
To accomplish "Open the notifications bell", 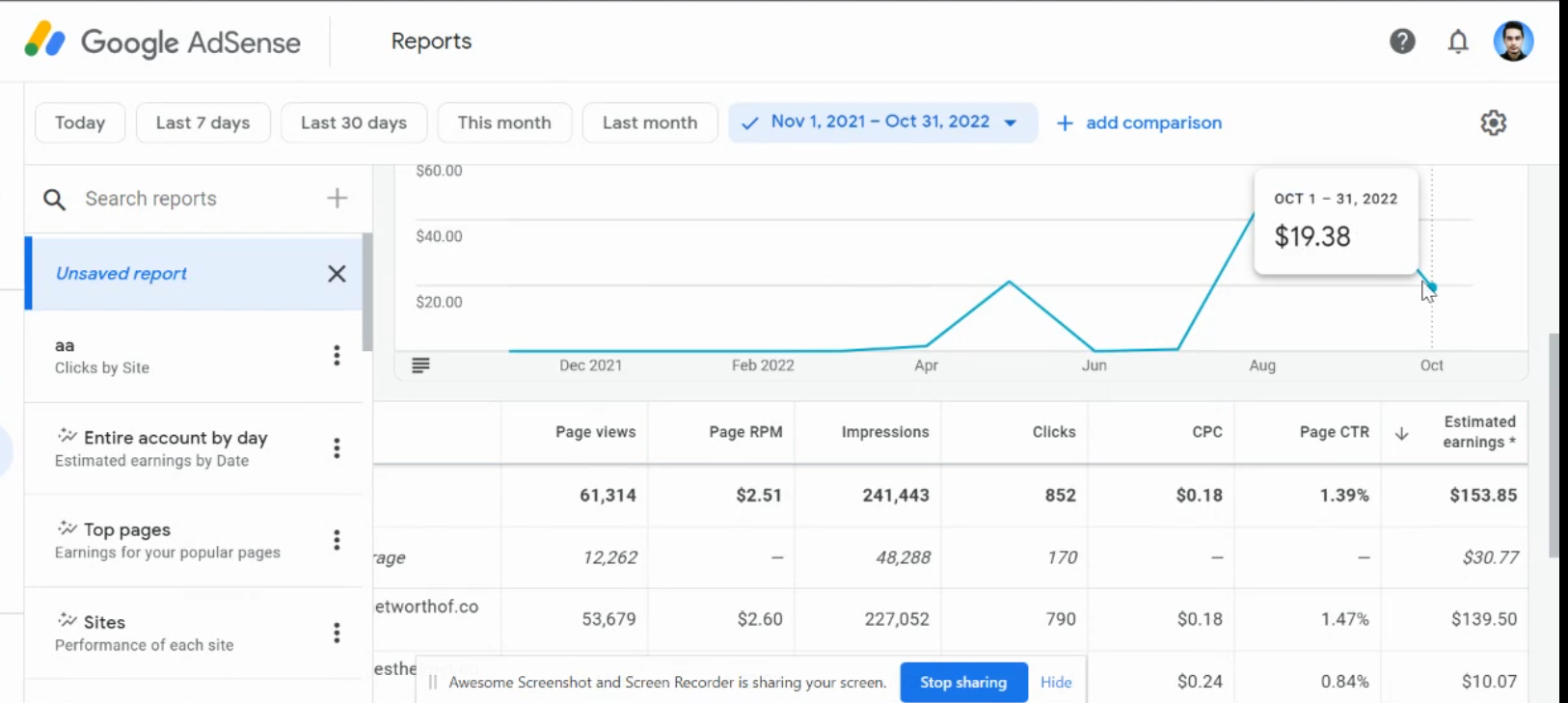I will tap(1458, 41).
